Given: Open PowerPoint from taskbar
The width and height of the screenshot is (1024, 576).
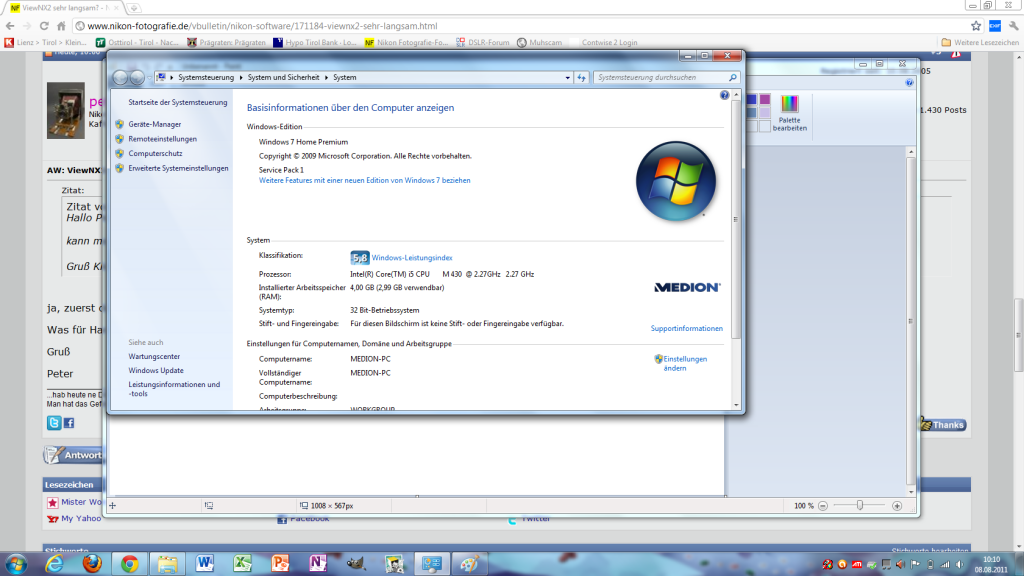Looking at the screenshot, I should [x=280, y=564].
